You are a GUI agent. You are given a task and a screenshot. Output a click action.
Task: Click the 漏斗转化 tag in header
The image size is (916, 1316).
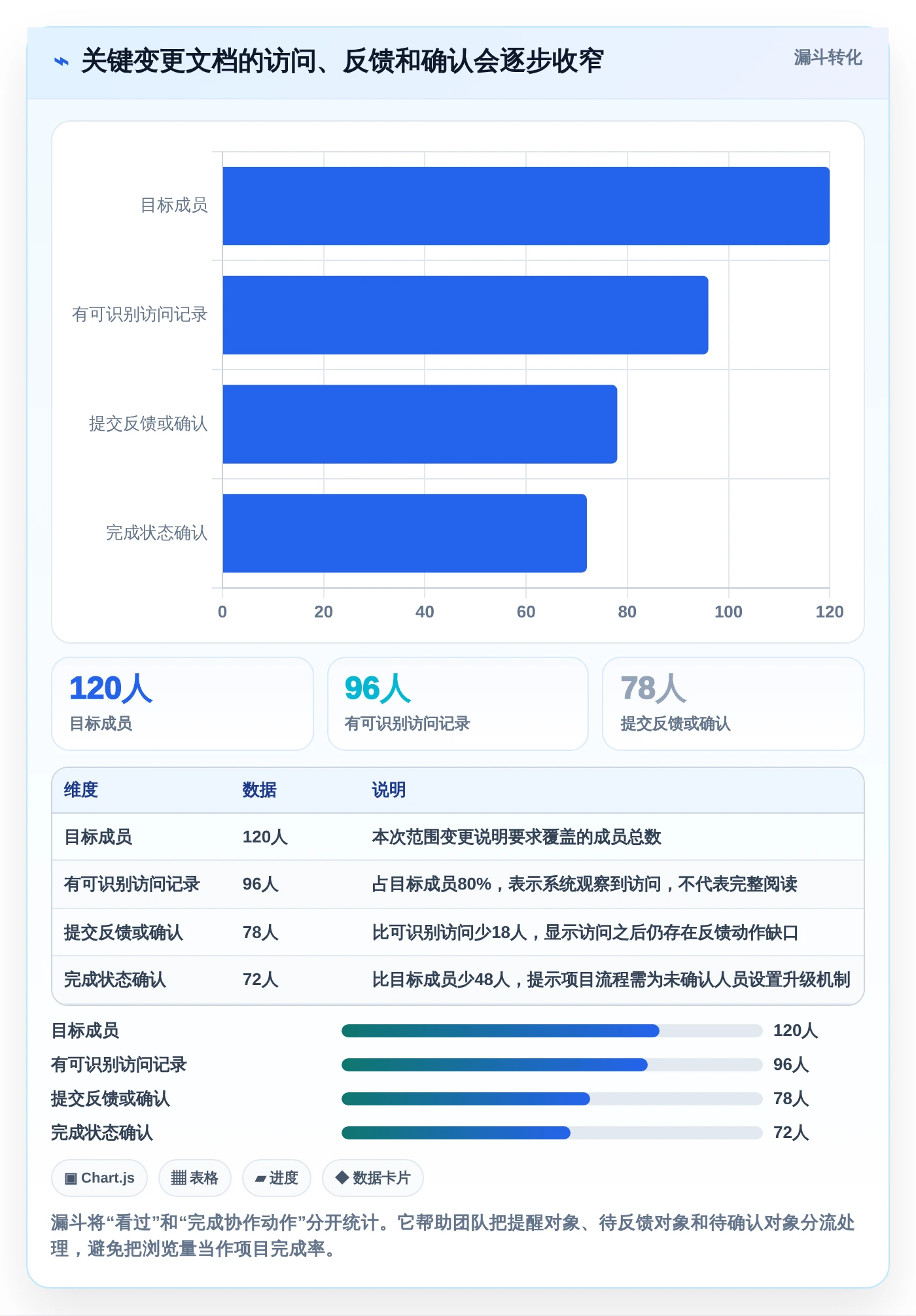coord(828,58)
